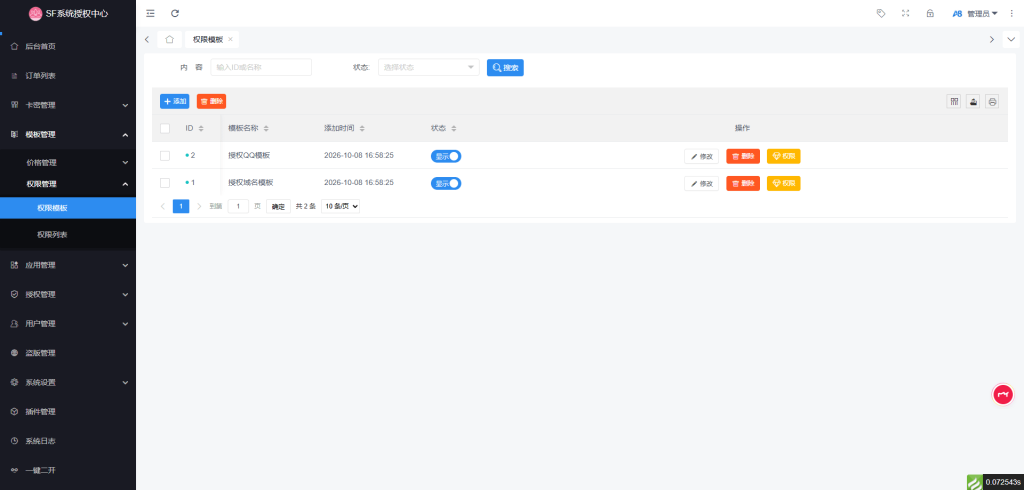Open 盗版管理 via its sidebar icon

(14, 353)
